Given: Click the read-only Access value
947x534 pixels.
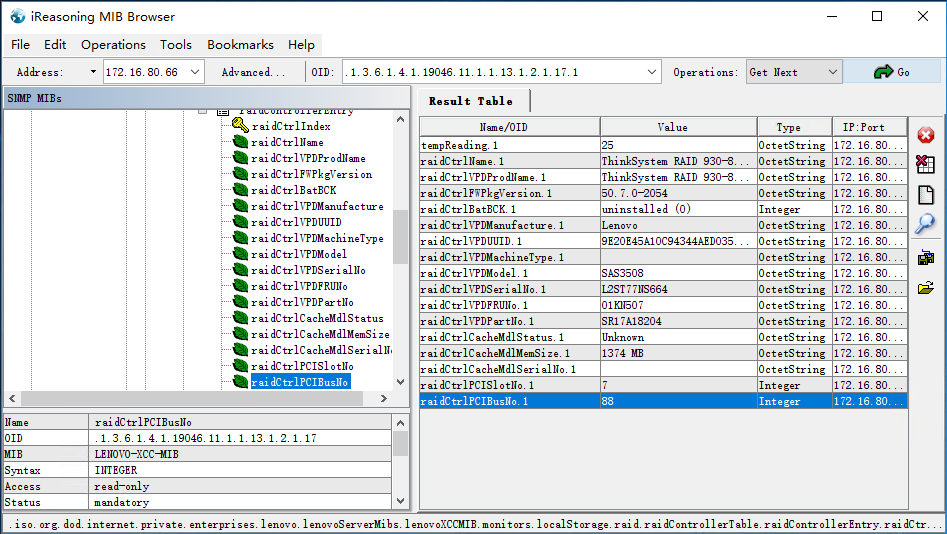Looking at the screenshot, I should (x=121, y=486).
